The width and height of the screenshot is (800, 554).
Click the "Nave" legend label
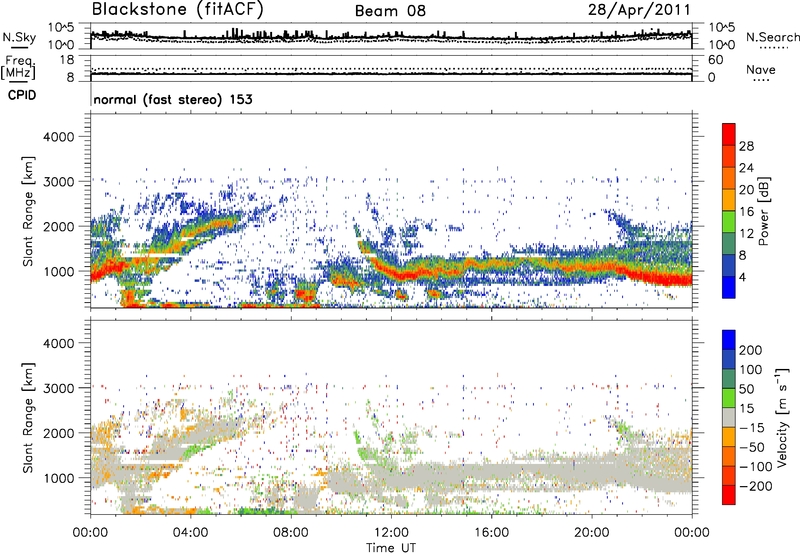(761, 69)
